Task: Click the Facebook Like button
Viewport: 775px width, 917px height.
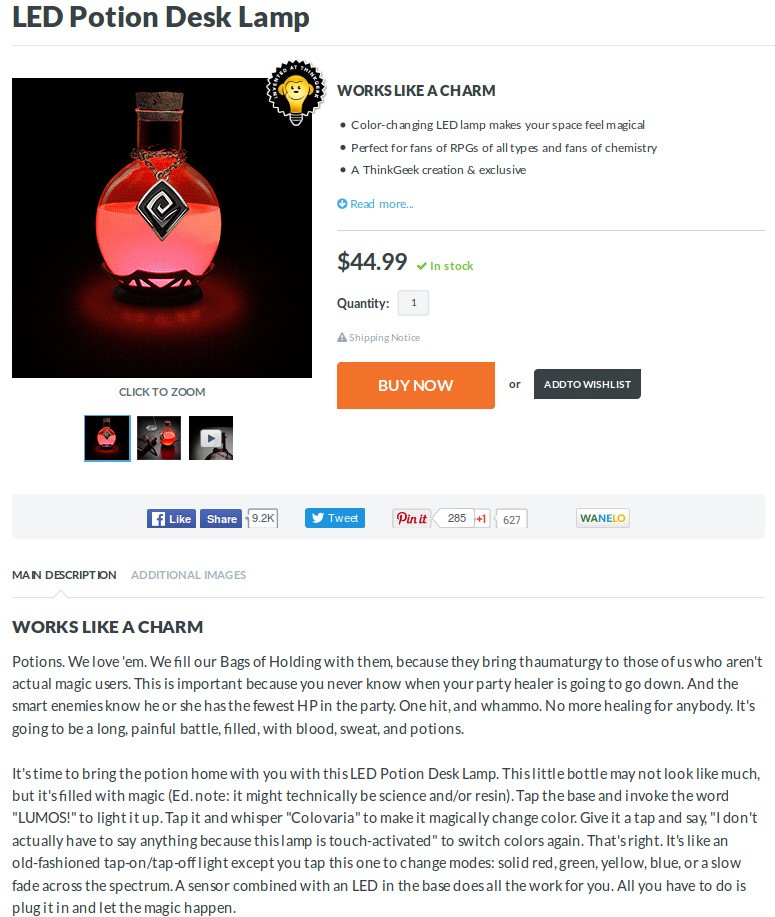Action: pyautogui.click(x=171, y=519)
